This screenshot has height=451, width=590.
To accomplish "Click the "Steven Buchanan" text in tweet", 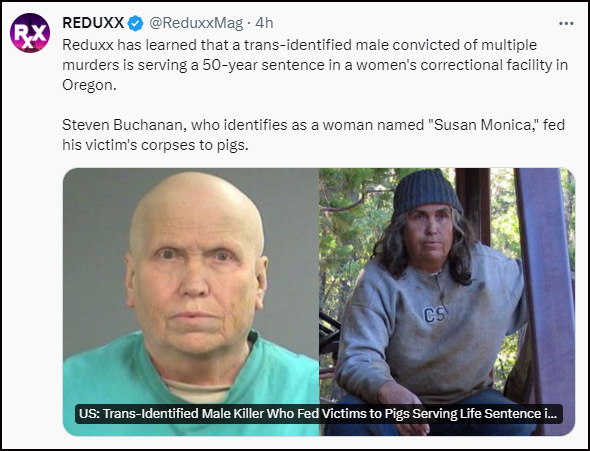I will click(x=124, y=125).
